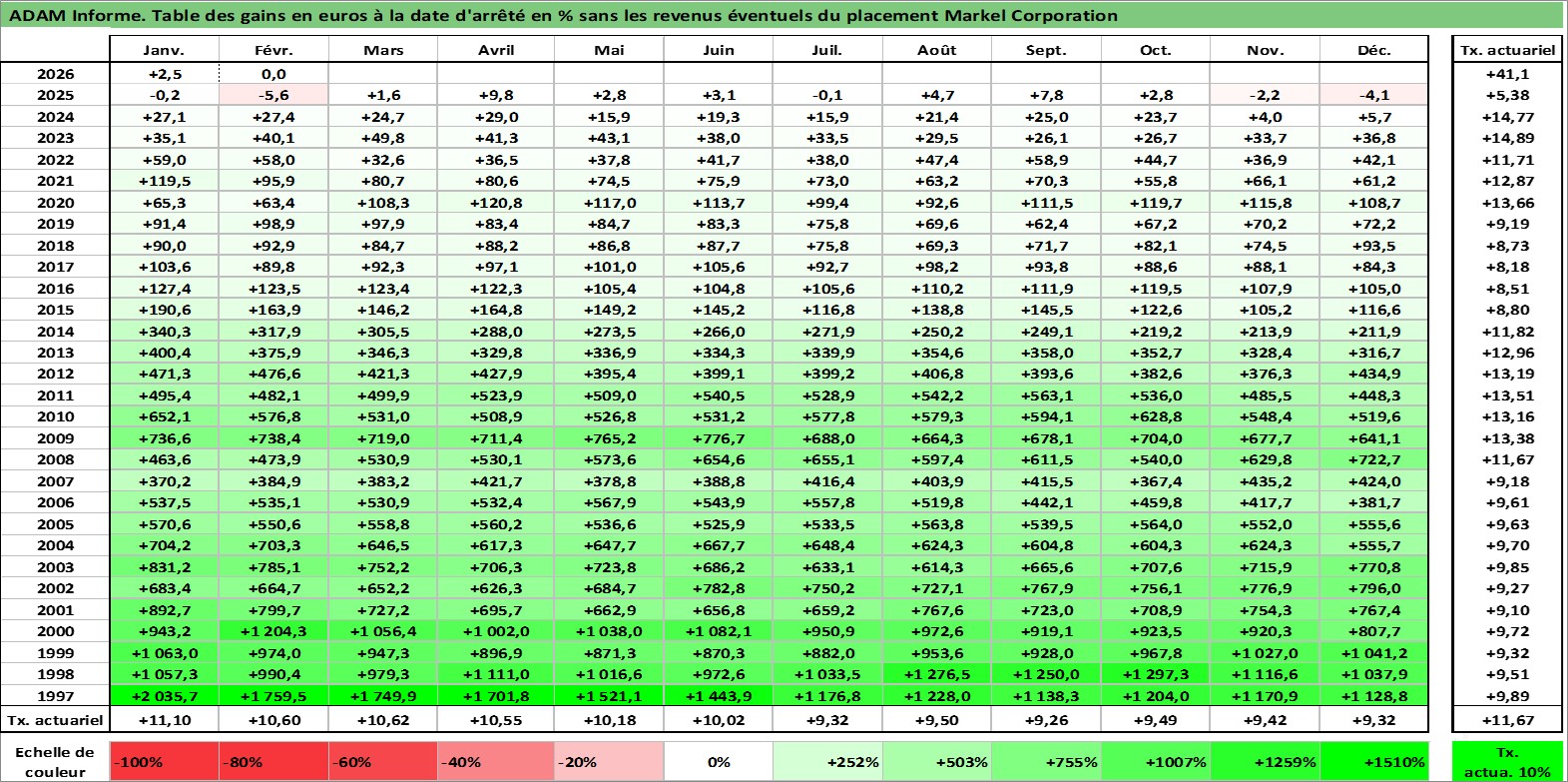Select the "Tx. actuariel" column header
1568x782 pixels.
[1507, 50]
